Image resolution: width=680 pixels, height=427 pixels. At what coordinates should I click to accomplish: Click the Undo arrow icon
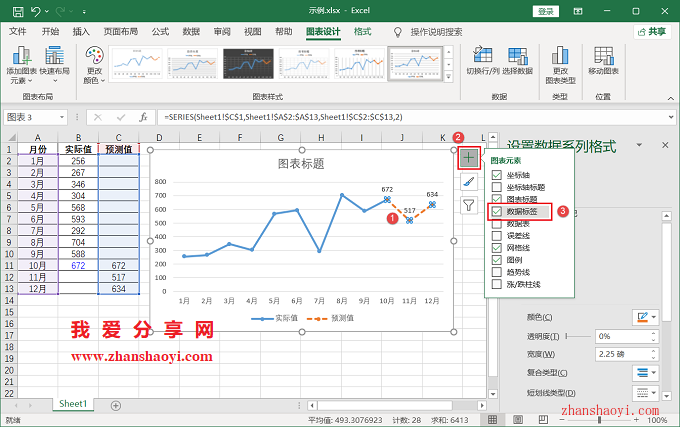tap(36, 11)
